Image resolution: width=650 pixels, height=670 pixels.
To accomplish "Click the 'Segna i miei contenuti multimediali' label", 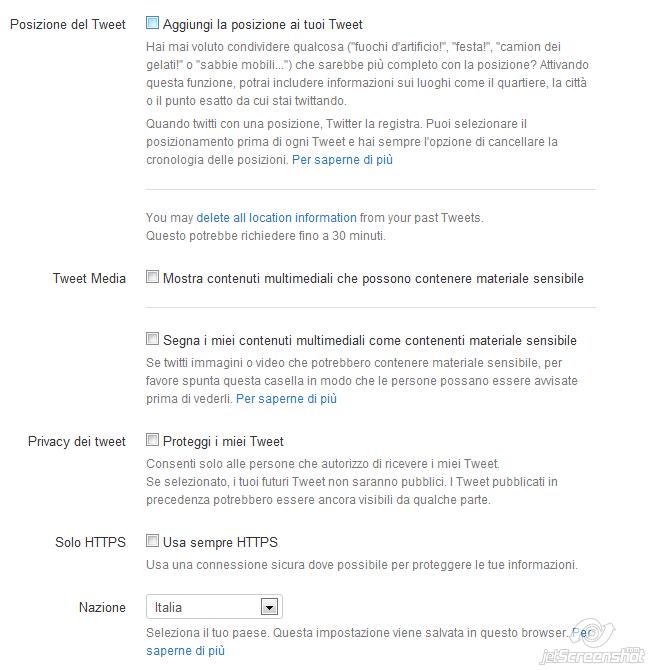I will coord(370,341).
